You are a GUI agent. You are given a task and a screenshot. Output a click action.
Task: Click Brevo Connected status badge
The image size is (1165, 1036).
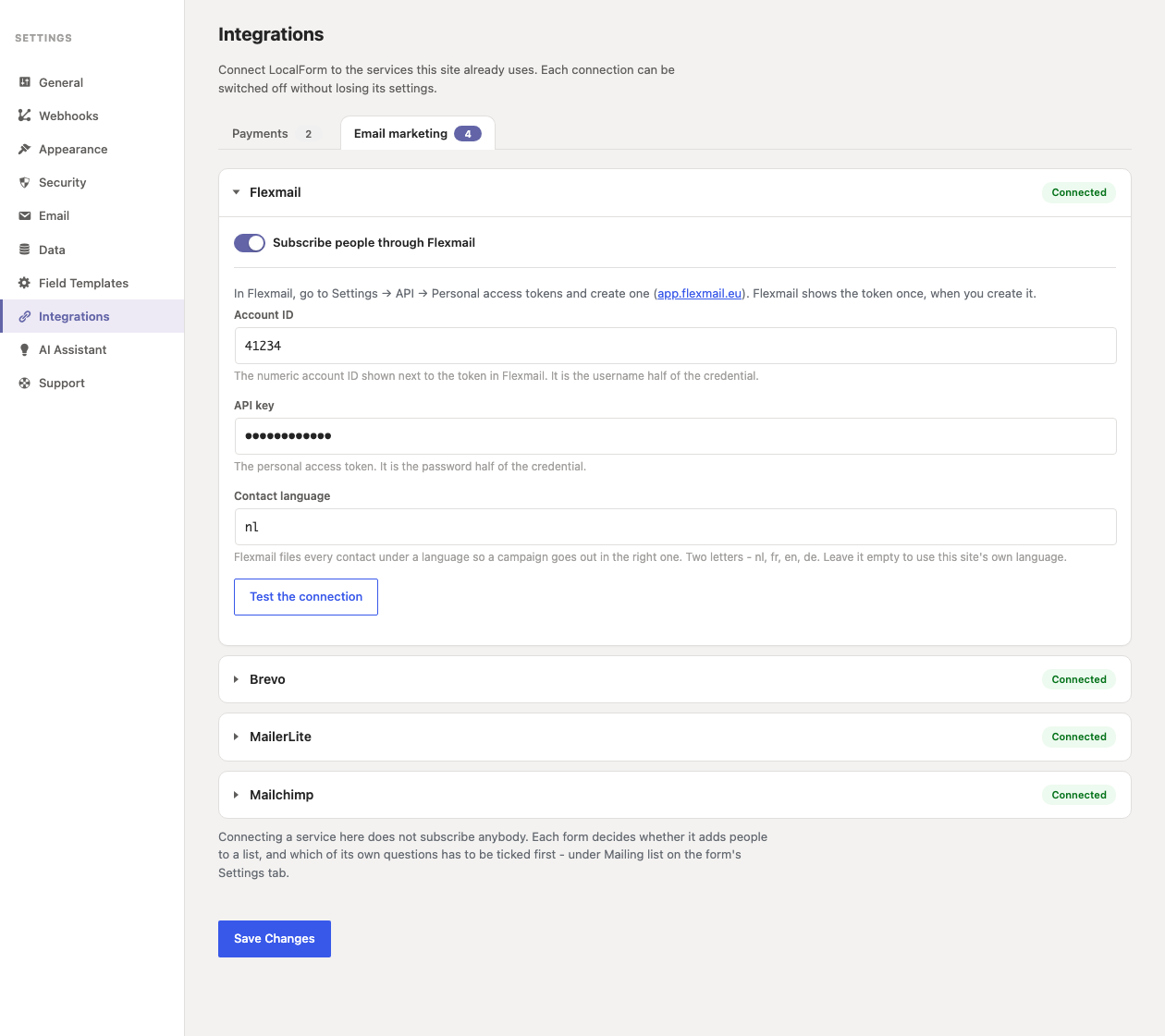tap(1079, 679)
